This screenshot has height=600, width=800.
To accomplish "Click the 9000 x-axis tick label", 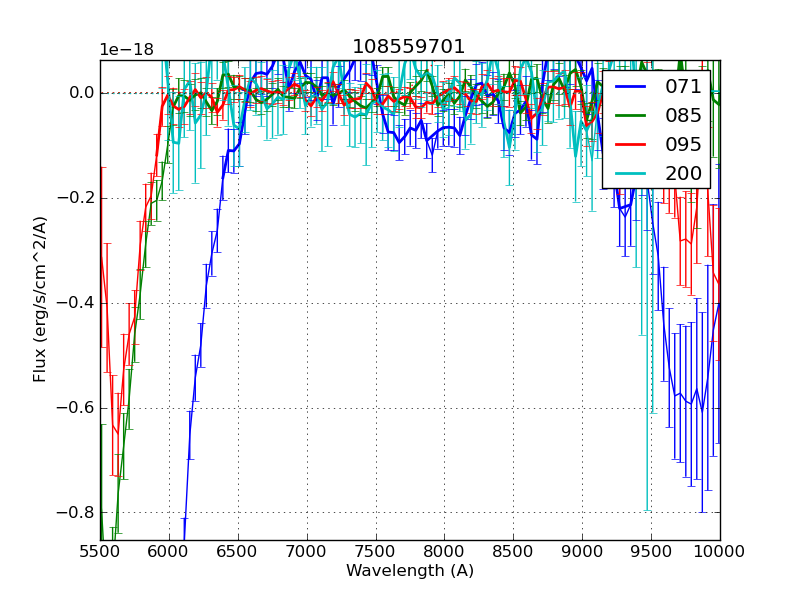I will tap(582, 550).
